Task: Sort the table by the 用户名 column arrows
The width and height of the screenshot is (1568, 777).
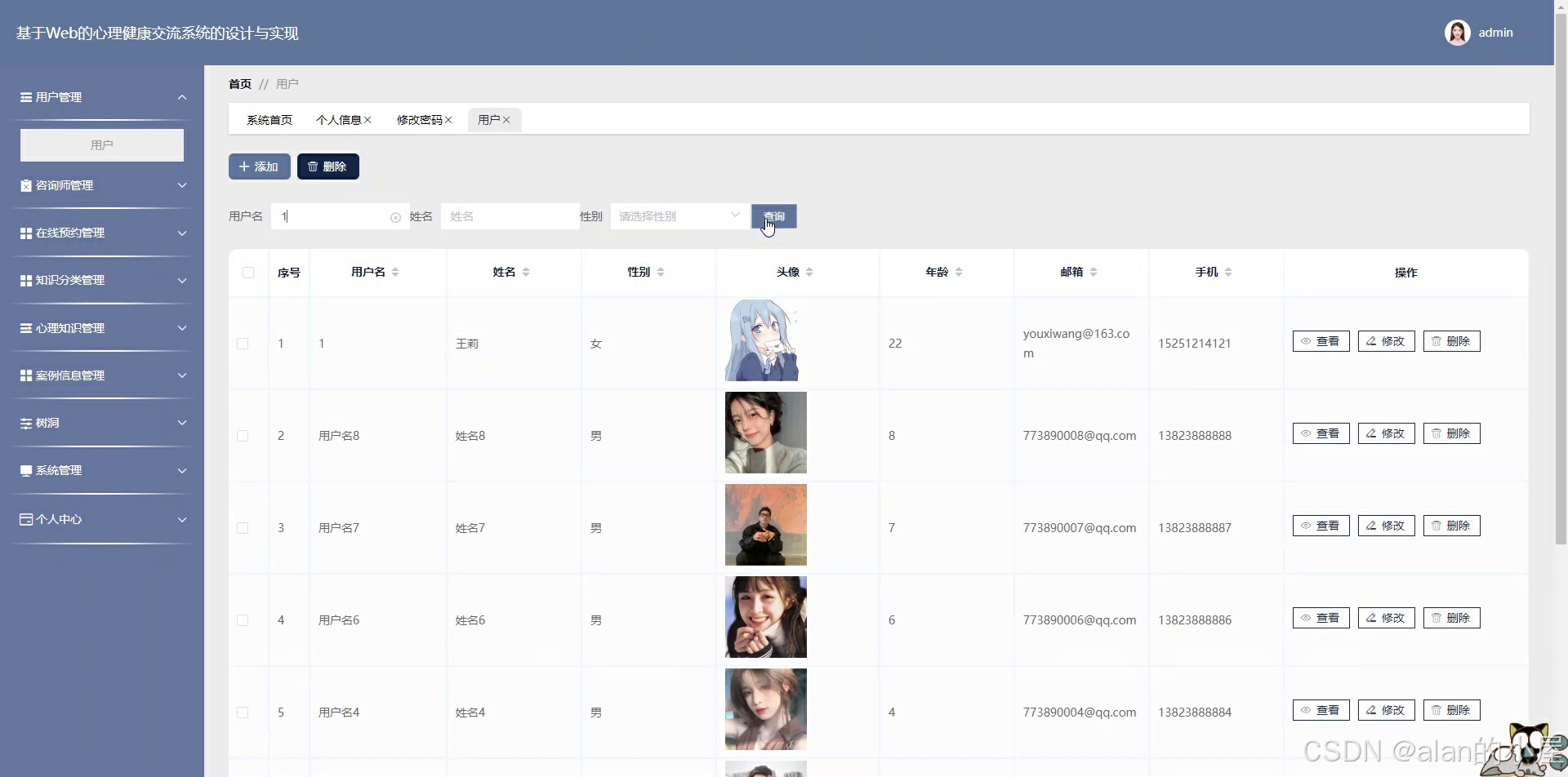Action: (395, 272)
